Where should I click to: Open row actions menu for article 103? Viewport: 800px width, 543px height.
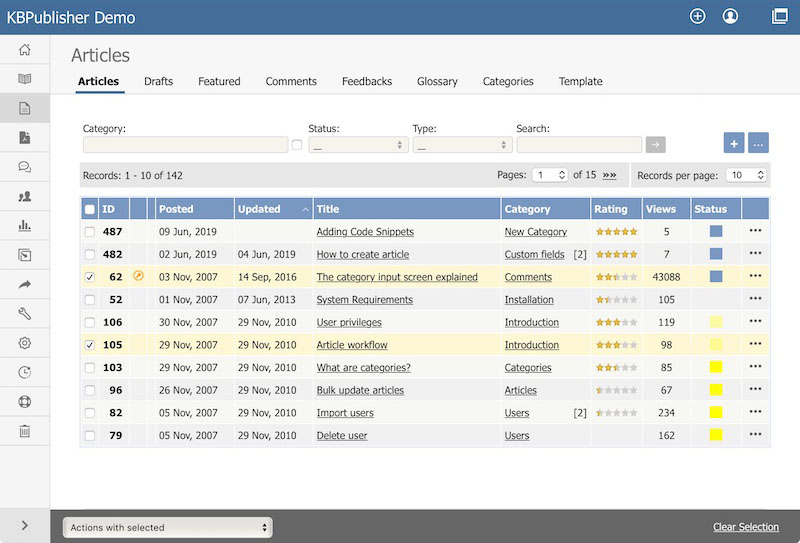coord(755,366)
